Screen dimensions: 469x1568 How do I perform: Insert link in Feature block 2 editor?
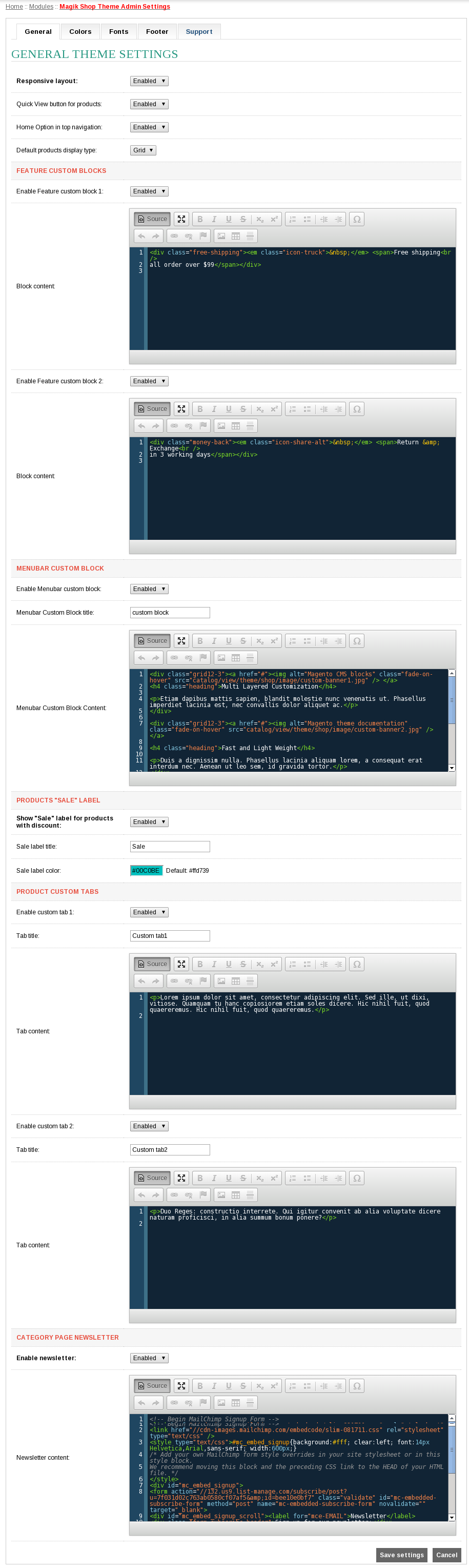pyautogui.click(x=174, y=426)
